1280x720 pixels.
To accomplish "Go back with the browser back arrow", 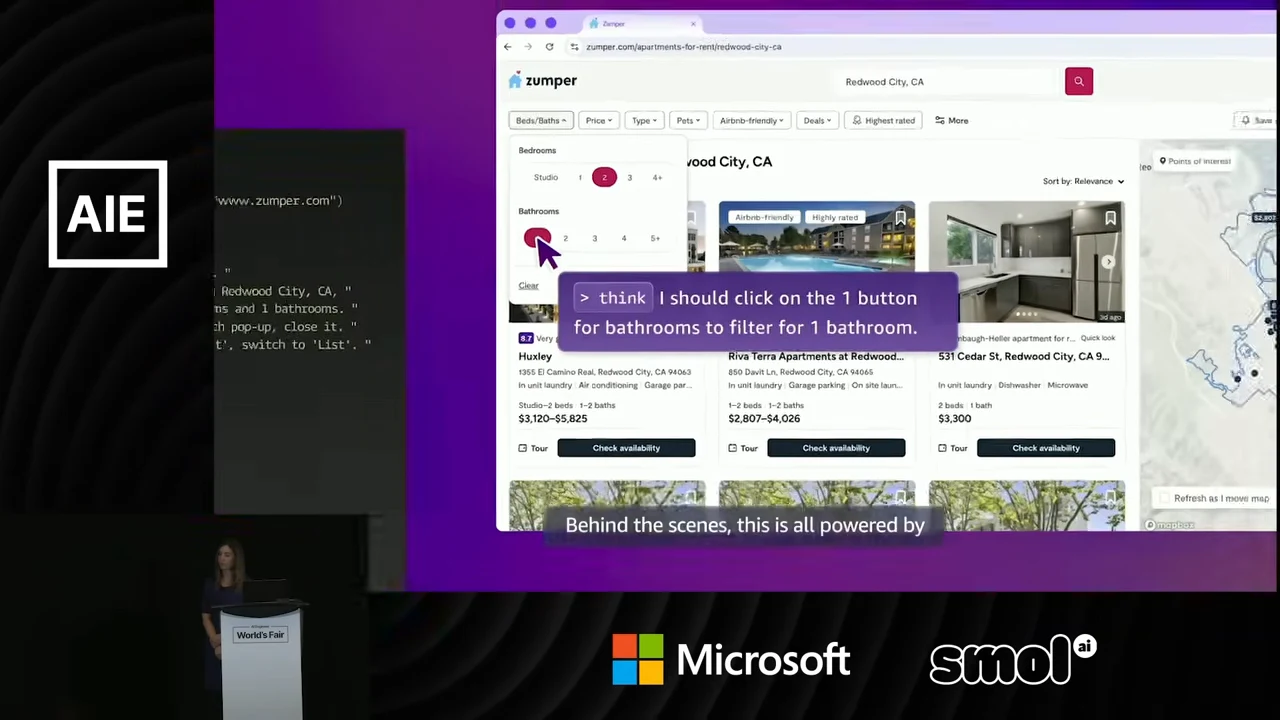I will tap(508, 47).
